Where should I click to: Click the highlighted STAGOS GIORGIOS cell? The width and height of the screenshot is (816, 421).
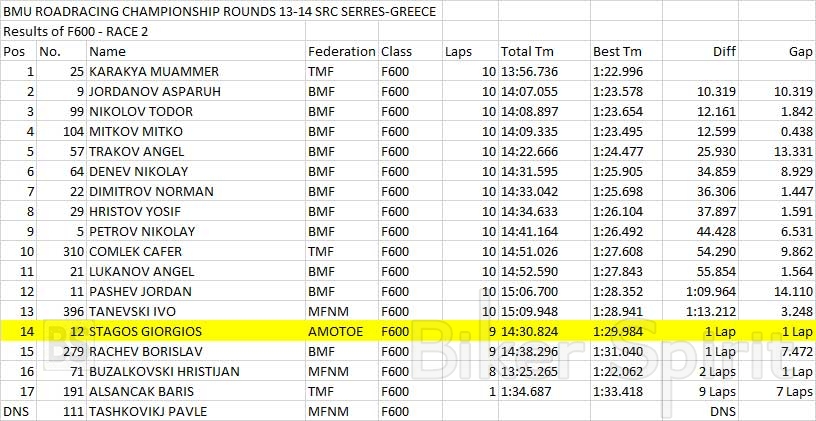pyautogui.click(x=145, y=331)
